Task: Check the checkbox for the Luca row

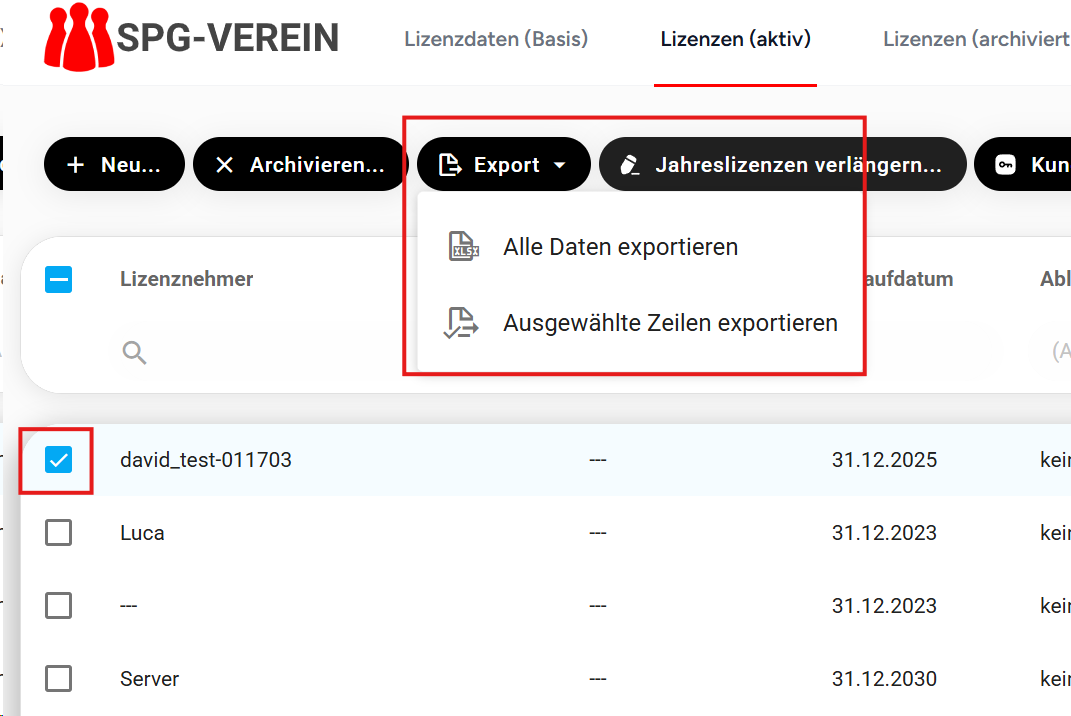Action: 59,533
